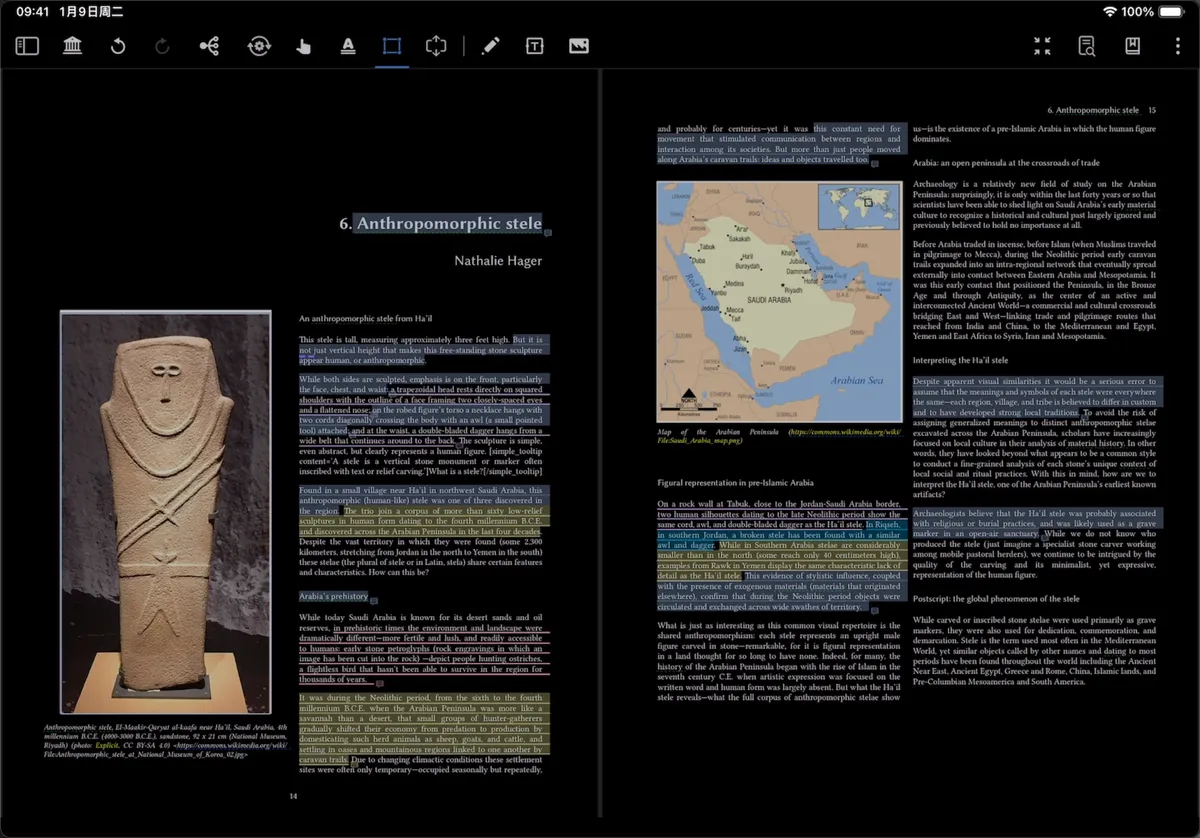Tap heading 'Arabia: an open peninsula at the crossroads'
1200x838 pixels.
click(1006, 163)
